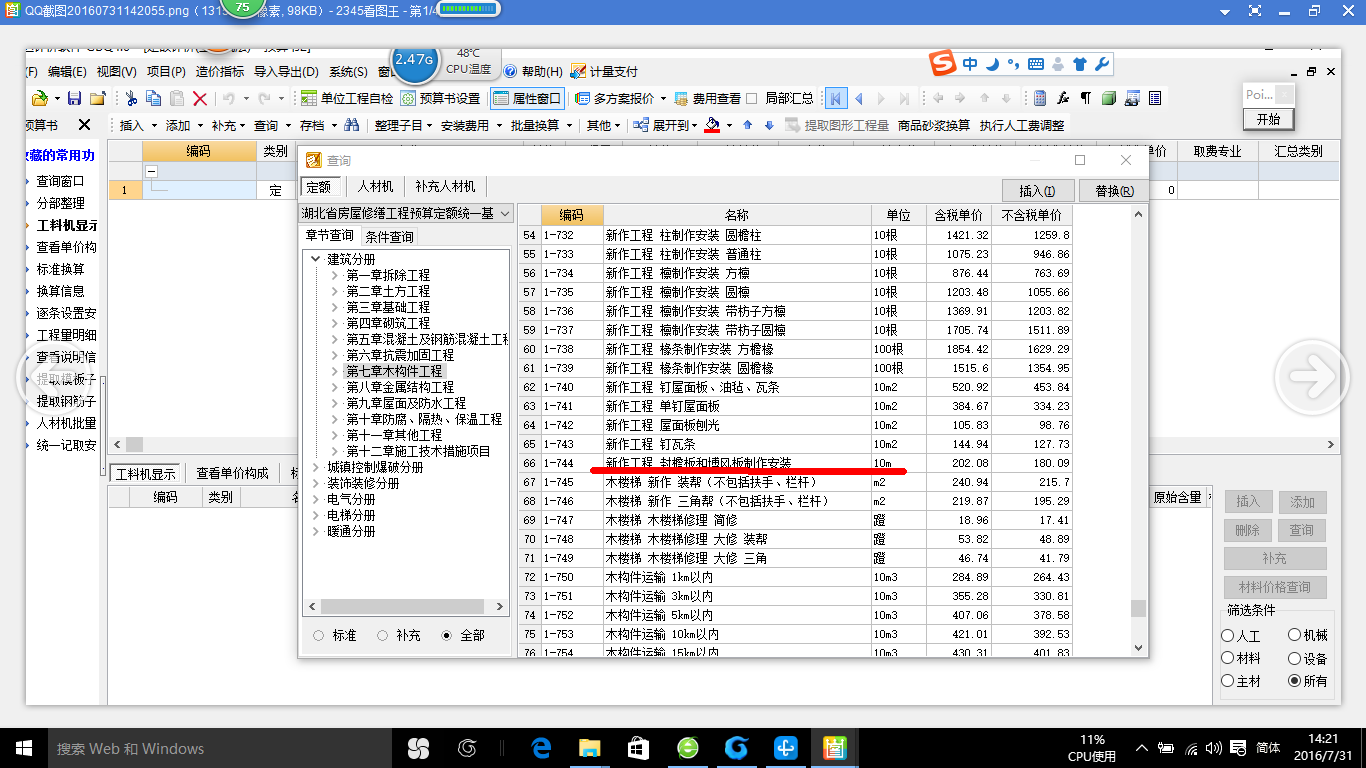Click the calculator icon in toolbar
This screenshot has width=1366, height=768.
pyautogui.click(x=1040, y=98)
